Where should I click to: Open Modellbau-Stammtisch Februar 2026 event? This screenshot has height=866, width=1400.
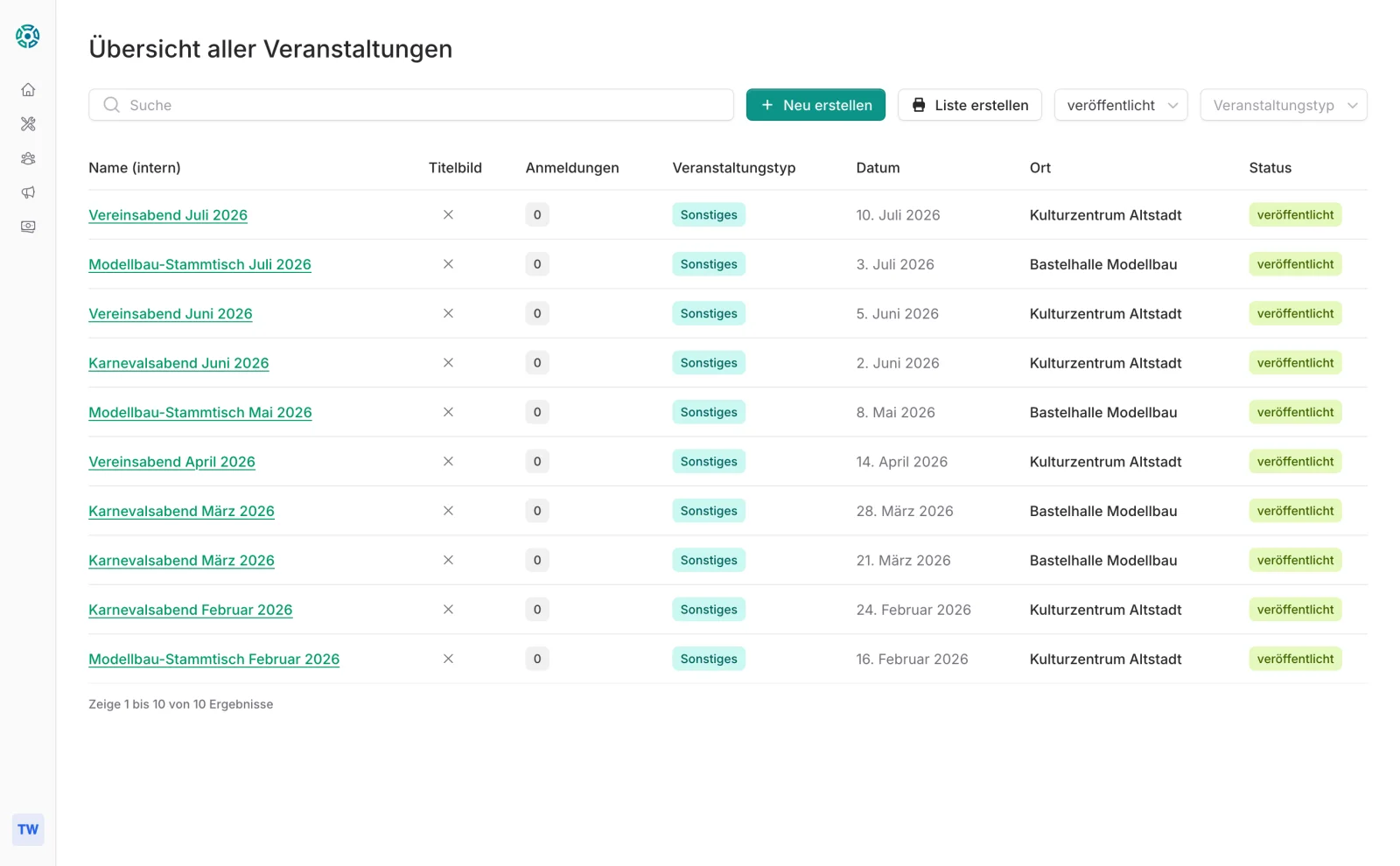point(214,660)
